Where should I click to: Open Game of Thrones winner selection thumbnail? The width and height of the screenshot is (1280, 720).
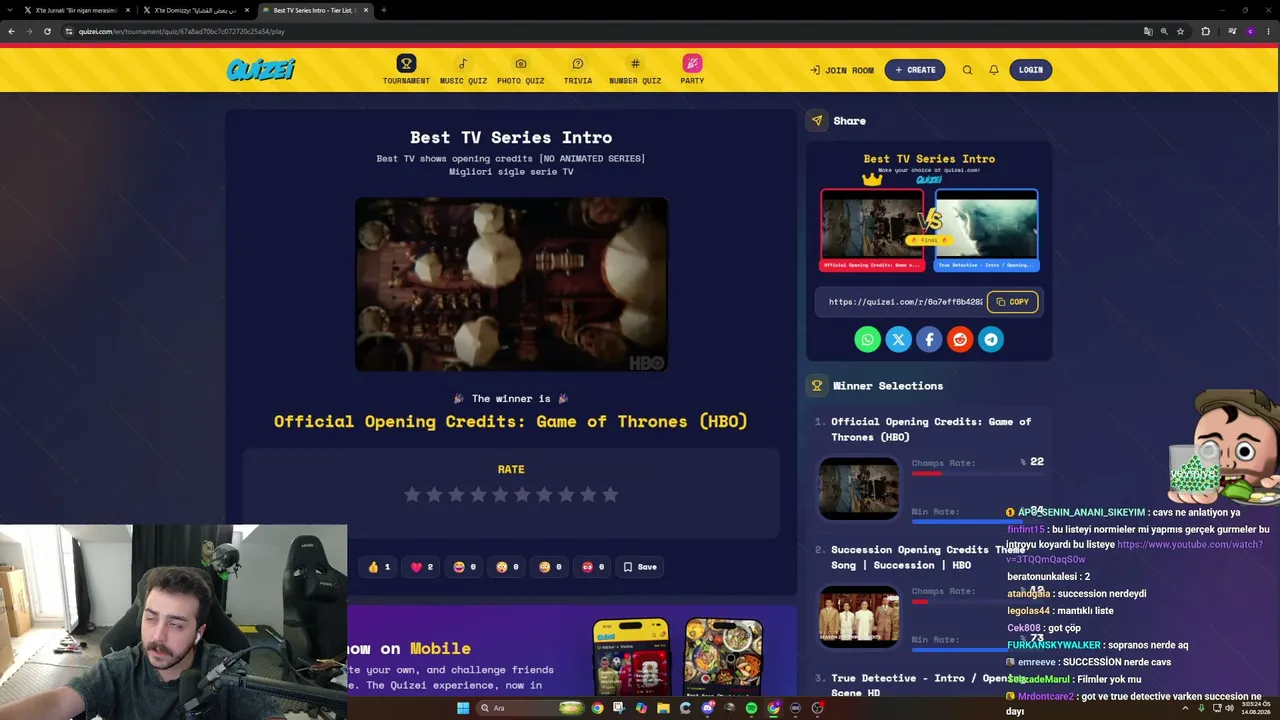tap(859, 489)
